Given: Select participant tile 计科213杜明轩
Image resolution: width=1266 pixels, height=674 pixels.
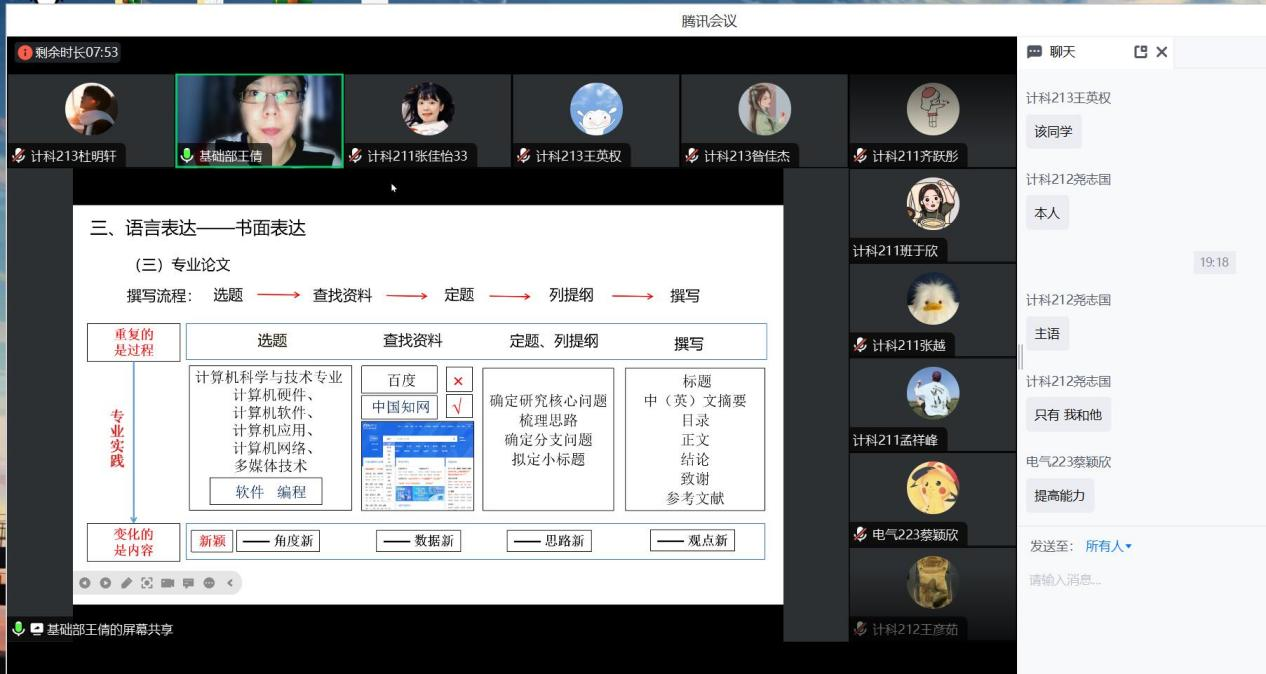Looking at the screenshot, I should tap(91, 120).
